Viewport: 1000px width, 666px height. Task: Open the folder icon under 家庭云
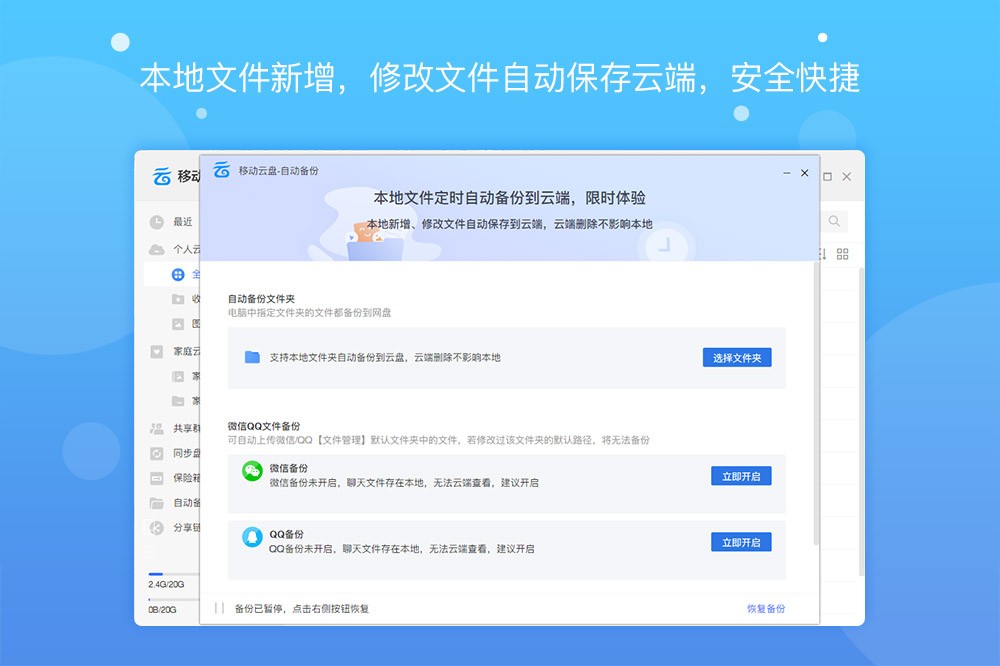(x=178, y=401)
